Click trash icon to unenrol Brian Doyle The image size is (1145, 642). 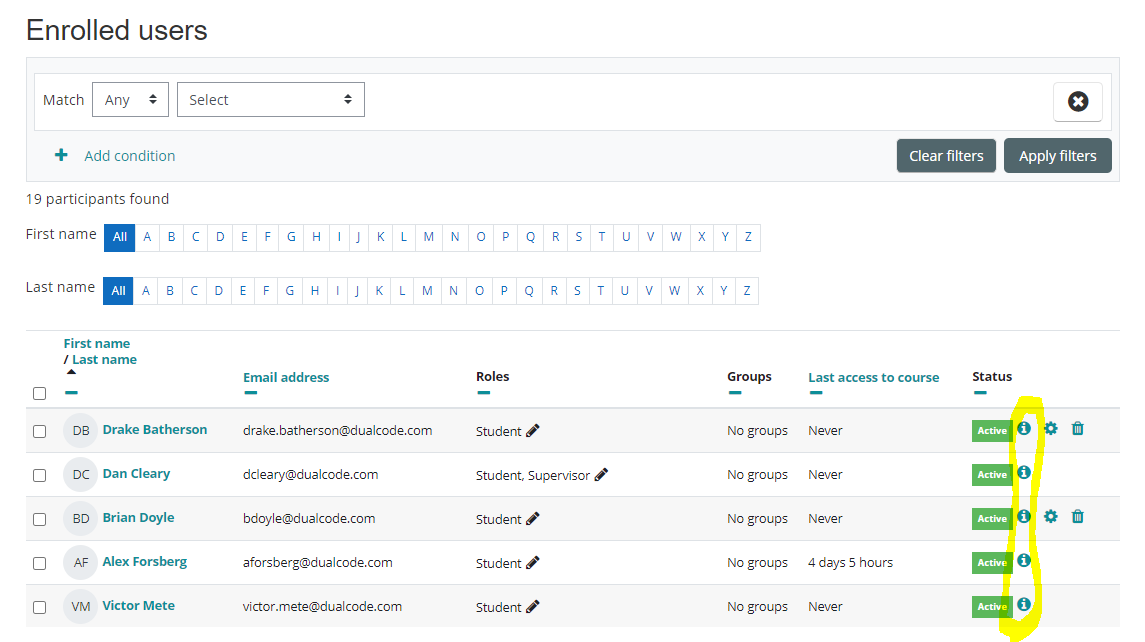(x=1077, y=517)
